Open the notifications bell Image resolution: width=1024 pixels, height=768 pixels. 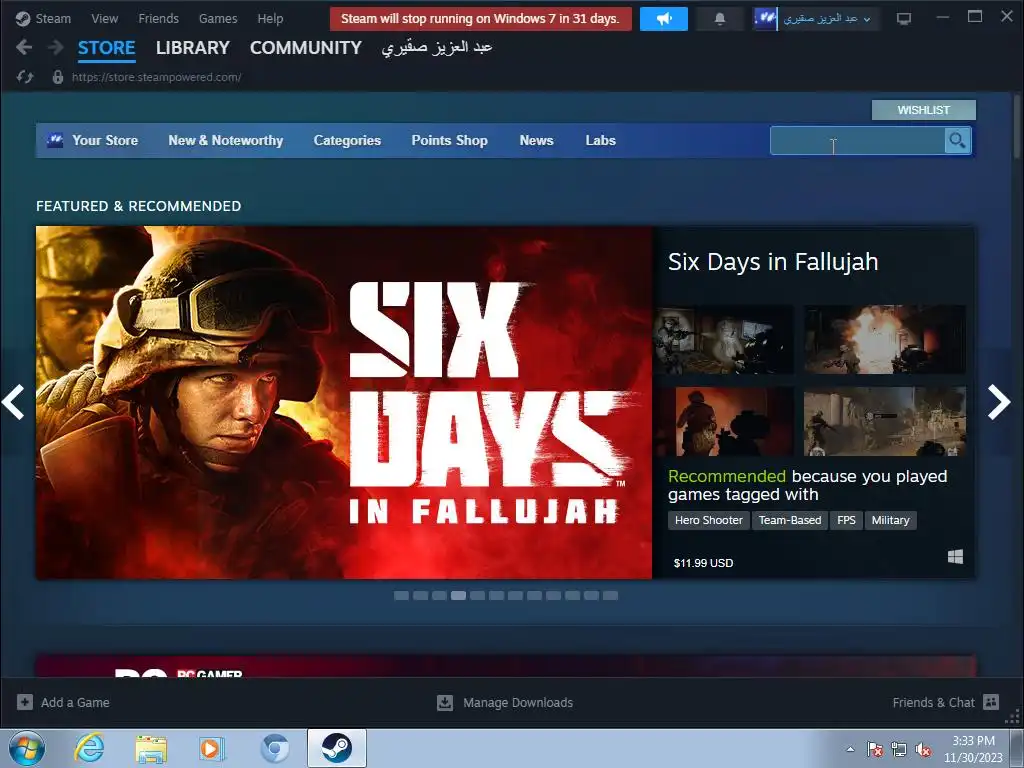point(720,19)
